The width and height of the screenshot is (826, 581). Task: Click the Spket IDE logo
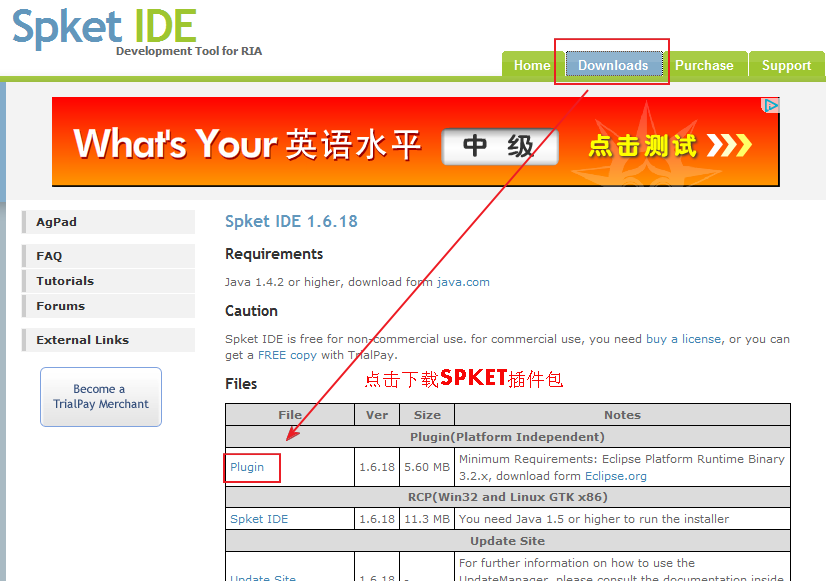pos(104,27)
